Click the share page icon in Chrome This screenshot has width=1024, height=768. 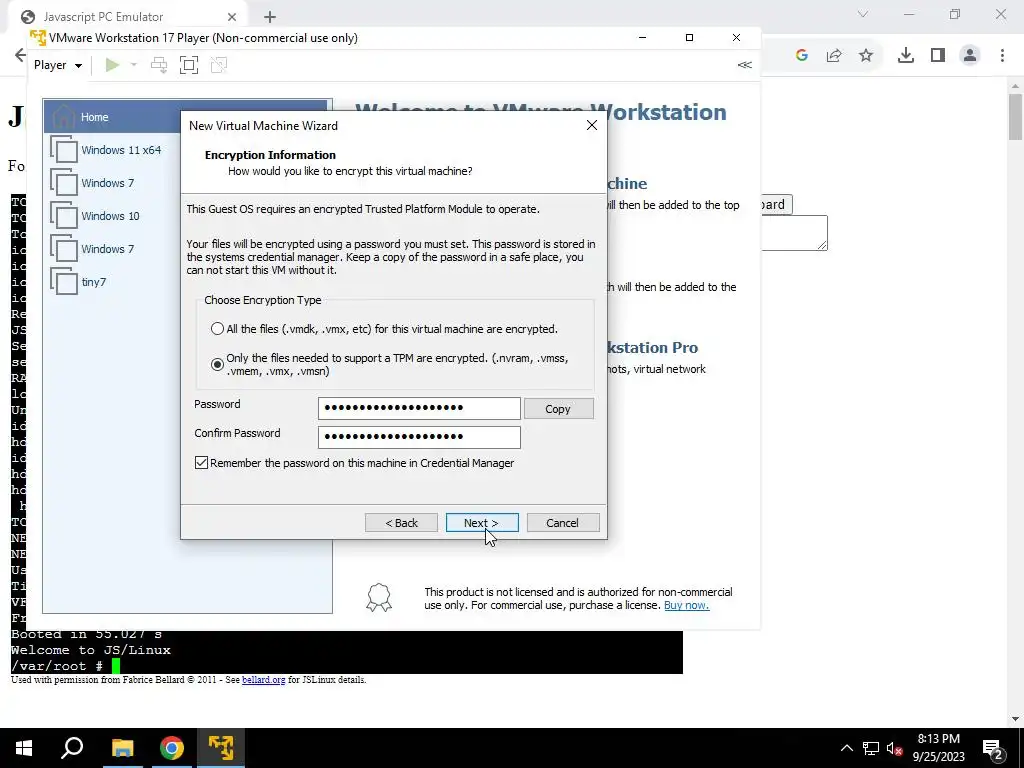point(834,56)
